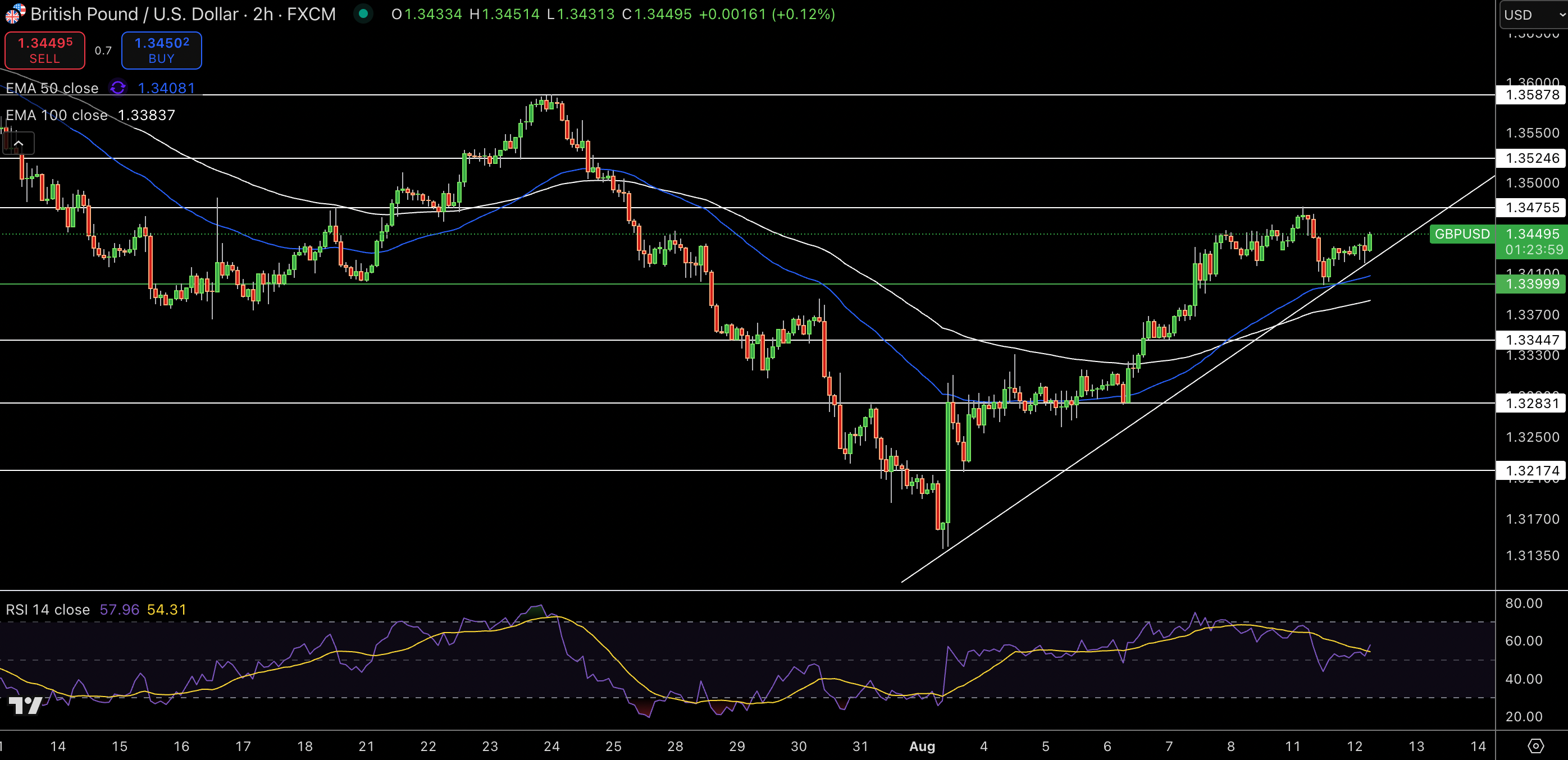Click the open price value O1.34334
This screenshot has height=760, width=1568.
[427, 14]
